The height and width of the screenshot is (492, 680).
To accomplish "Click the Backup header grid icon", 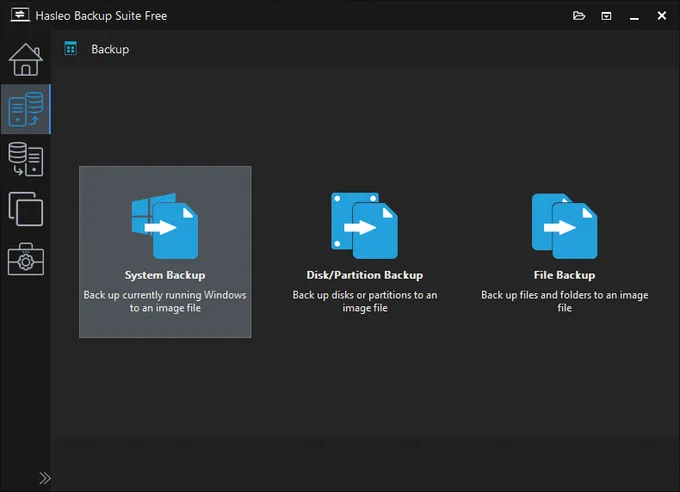I will 70,49.
